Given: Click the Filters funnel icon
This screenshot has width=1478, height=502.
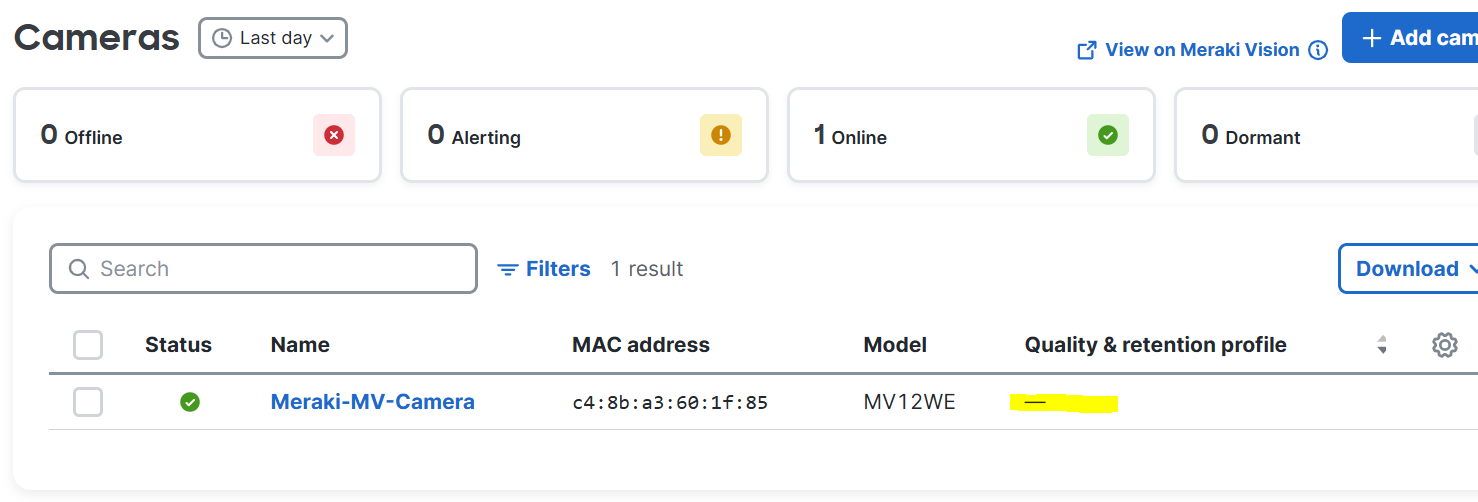Looking at the screenshot, I should [508, 269].
